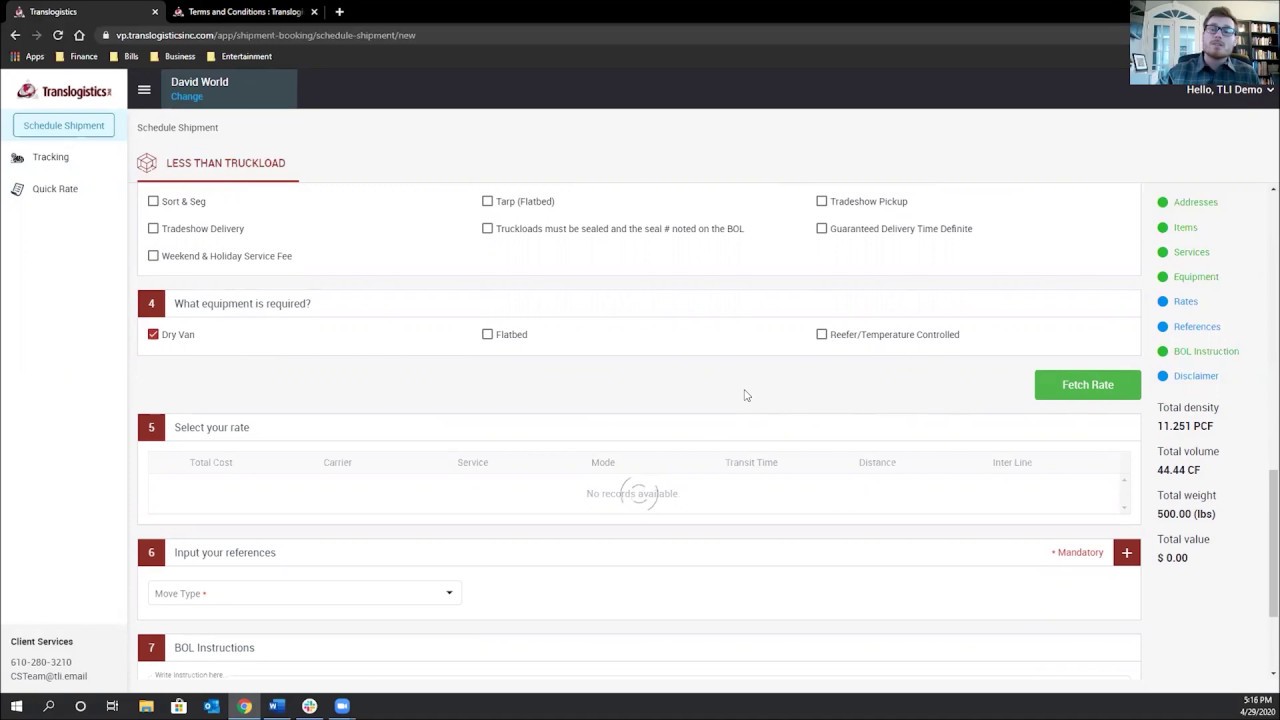Screen dimensions: 1280x720
Task: Select Reefer/Temperature Controlled checkbox
Action: tap(822, 334)
